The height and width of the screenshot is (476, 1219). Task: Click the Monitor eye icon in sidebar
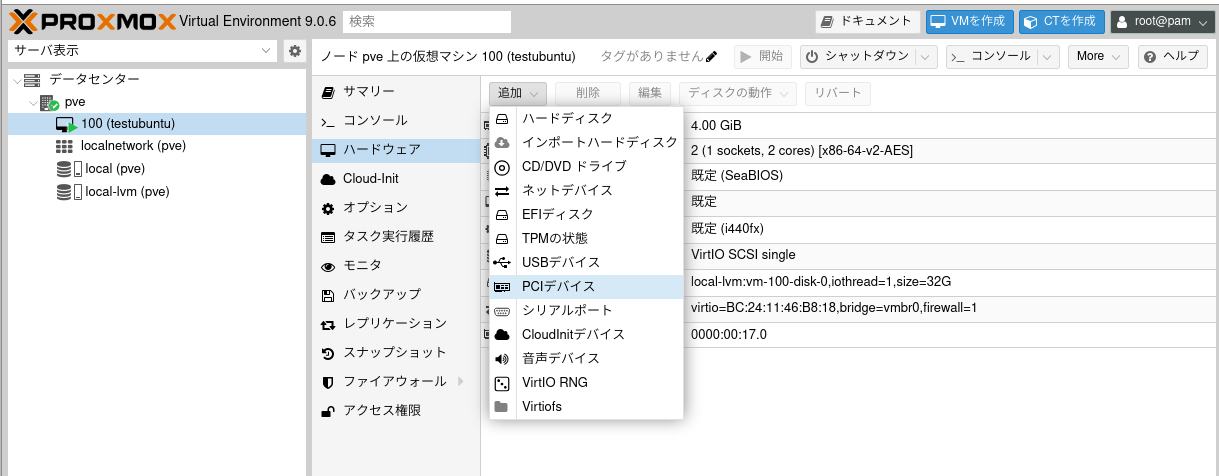pos(327,266)
